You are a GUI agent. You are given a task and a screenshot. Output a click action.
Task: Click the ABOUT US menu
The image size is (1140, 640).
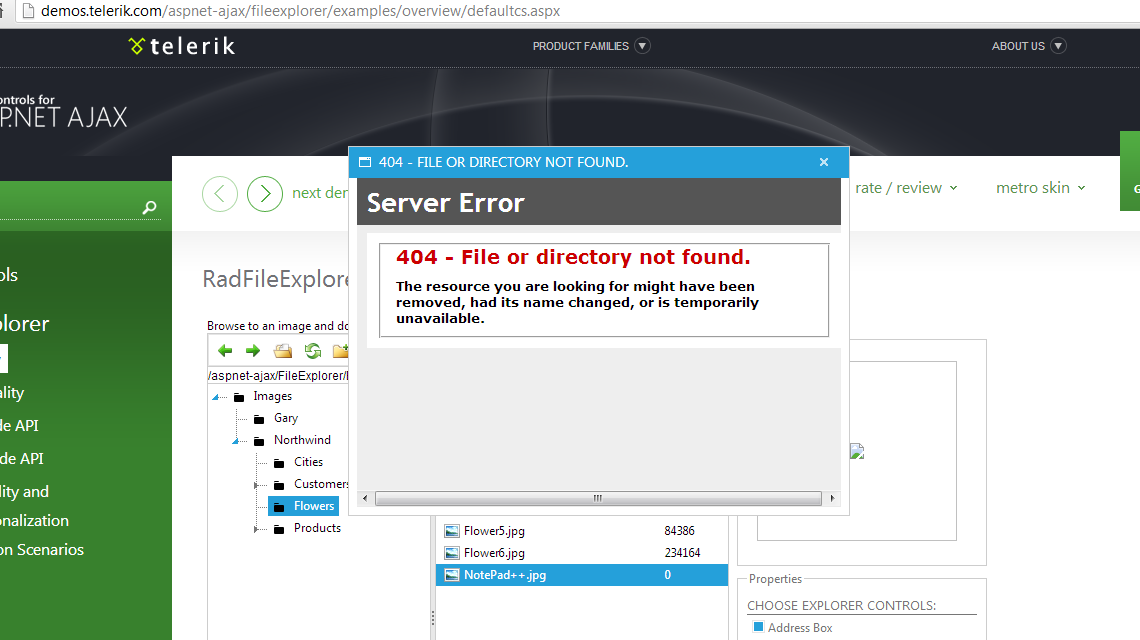click(1018, 46)
